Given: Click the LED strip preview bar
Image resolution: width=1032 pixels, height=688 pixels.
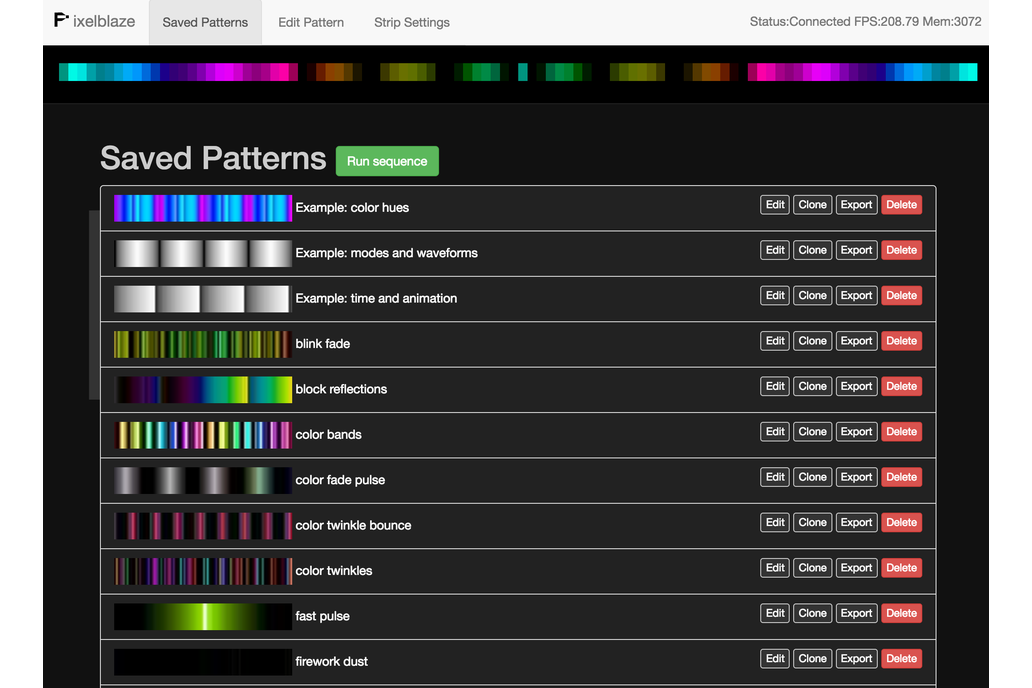Looking at the screenshot, I should pyautogui.click(x=518, y=72).
